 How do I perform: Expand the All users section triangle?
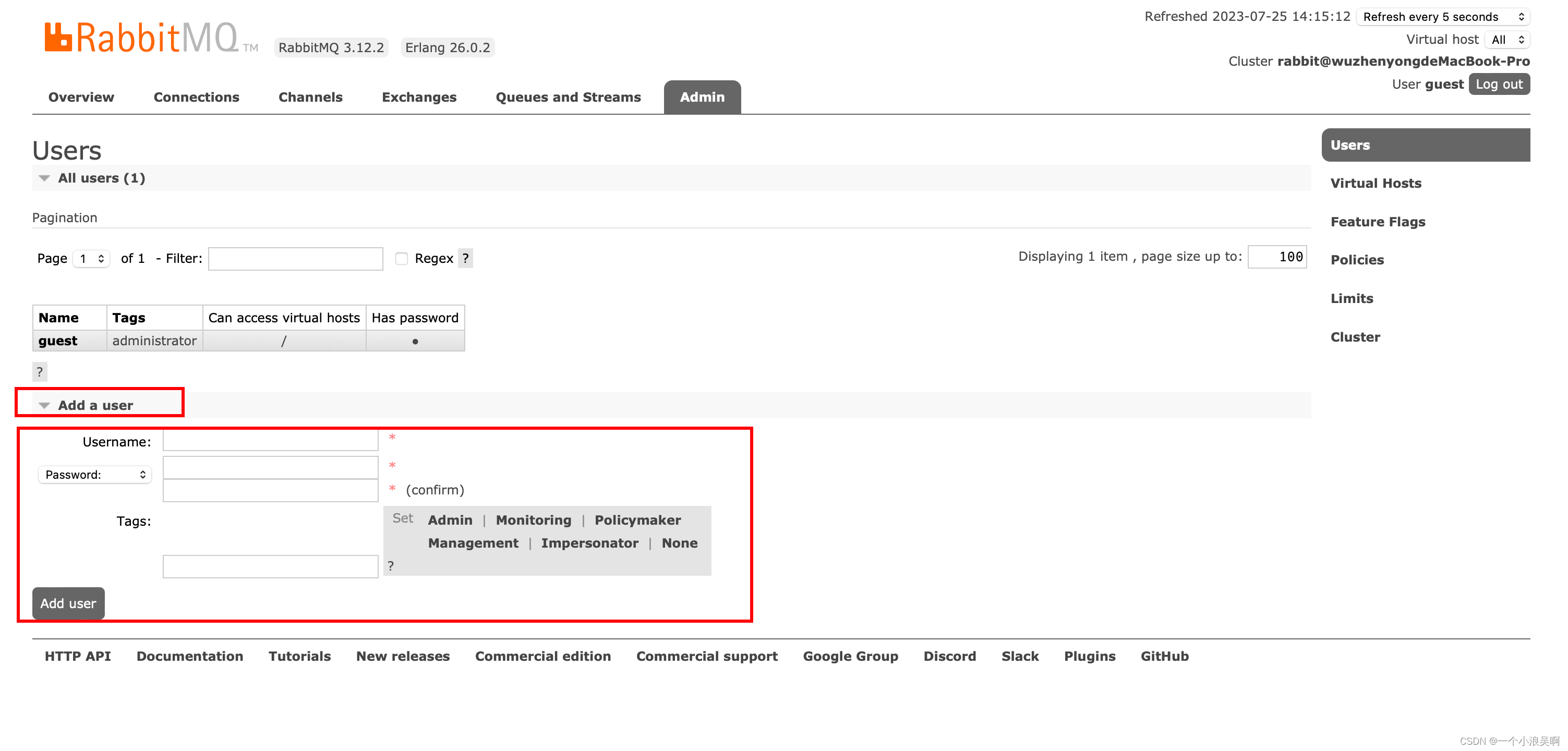[44, 178]
